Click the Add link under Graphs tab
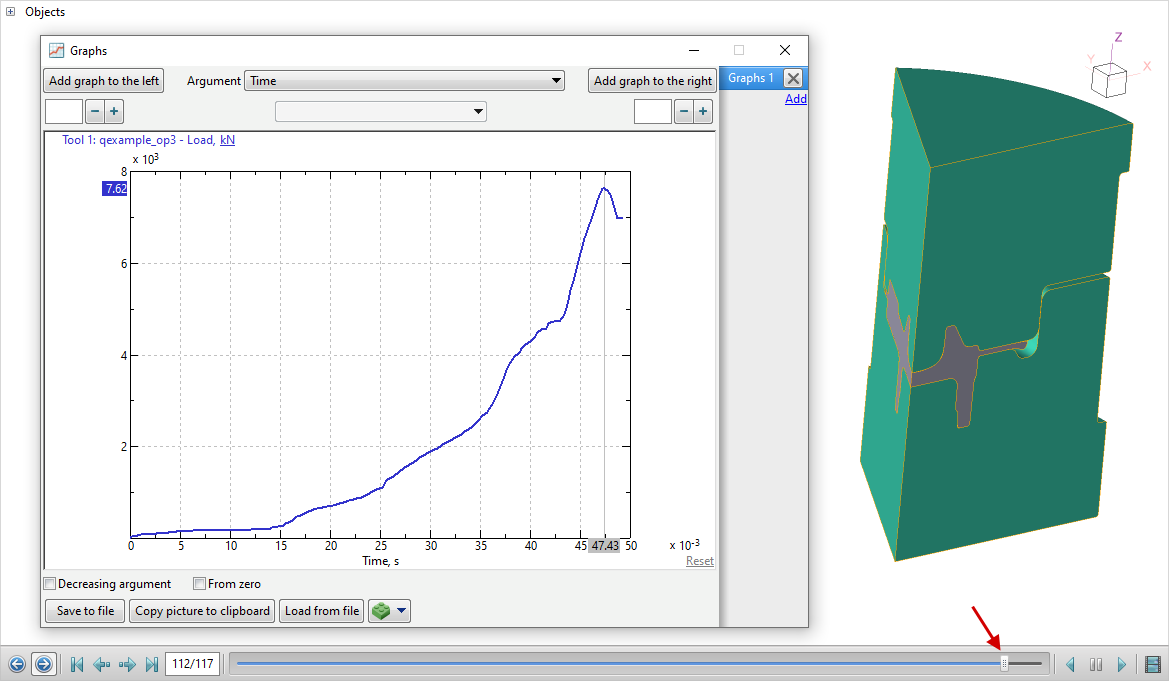 [795, 99]
